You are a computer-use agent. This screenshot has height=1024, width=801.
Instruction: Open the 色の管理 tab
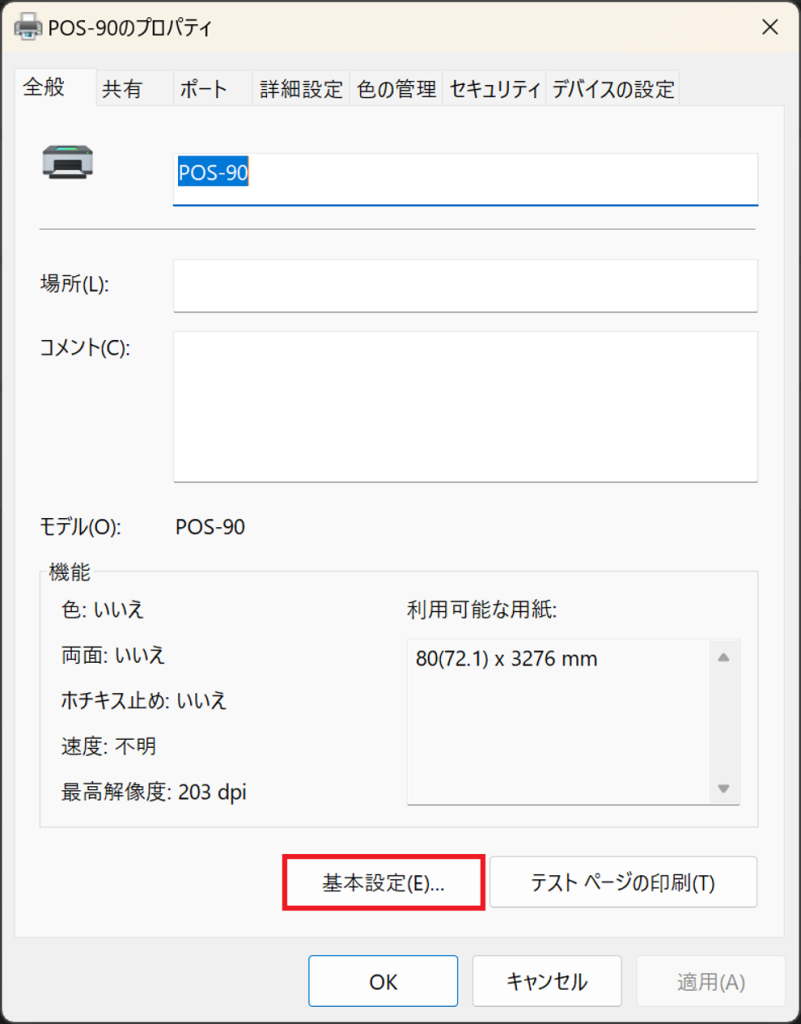(397, 89)
